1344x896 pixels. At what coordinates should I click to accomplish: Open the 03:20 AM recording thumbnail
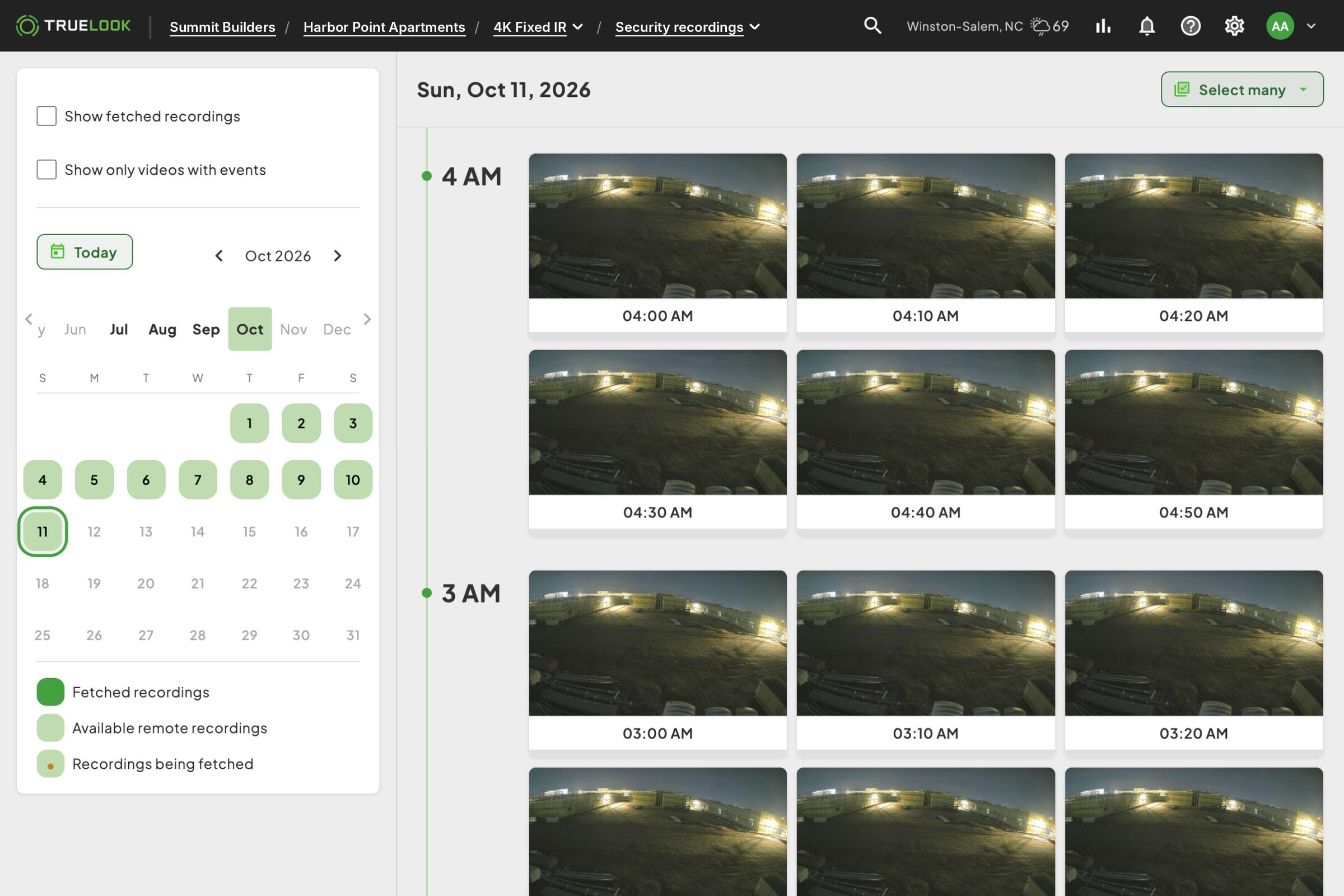pos(1194,643)
